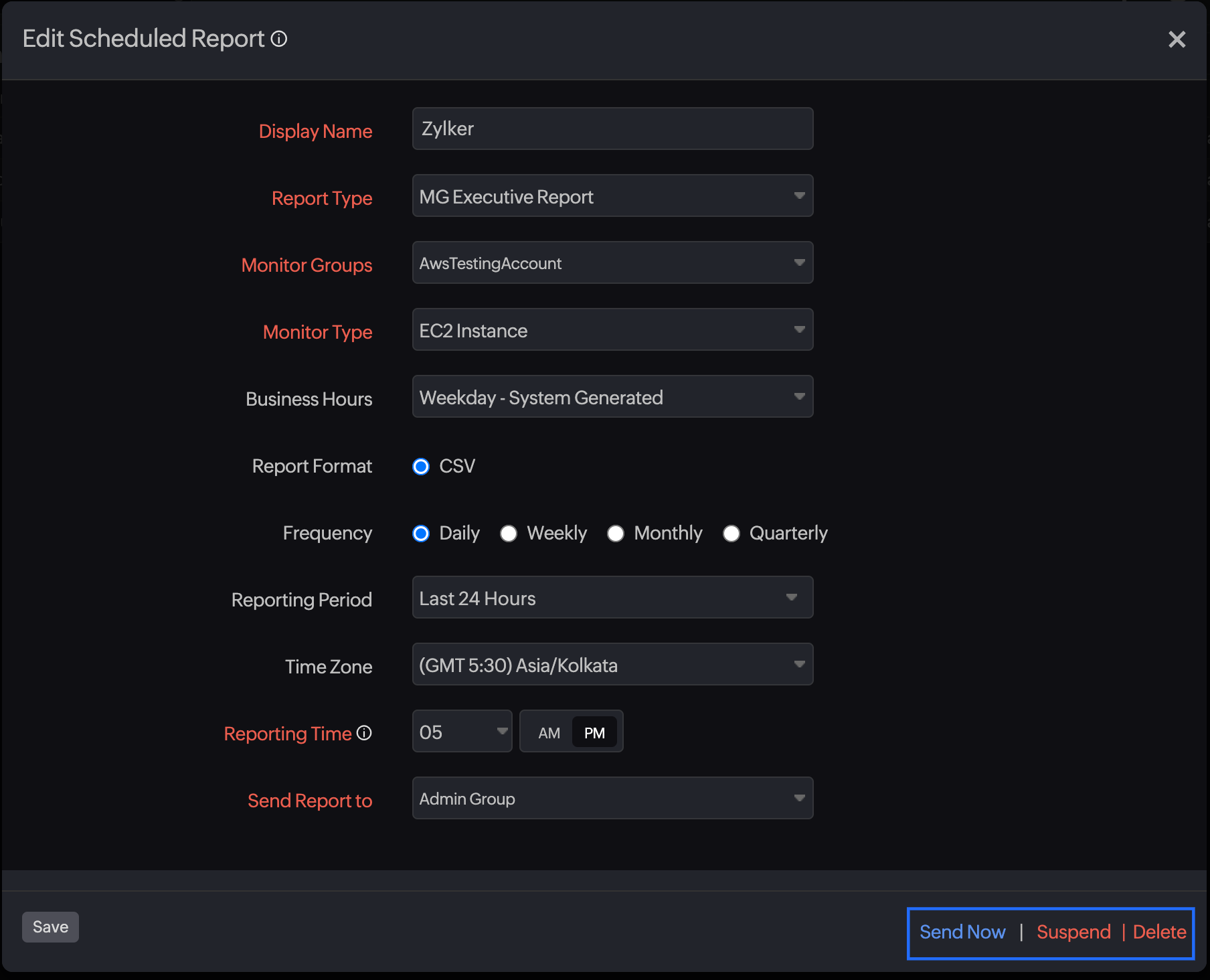Screen dimensions: 1210x980
Task: Pick the Quarterly frequency option
Action: [x=731, y=534]
